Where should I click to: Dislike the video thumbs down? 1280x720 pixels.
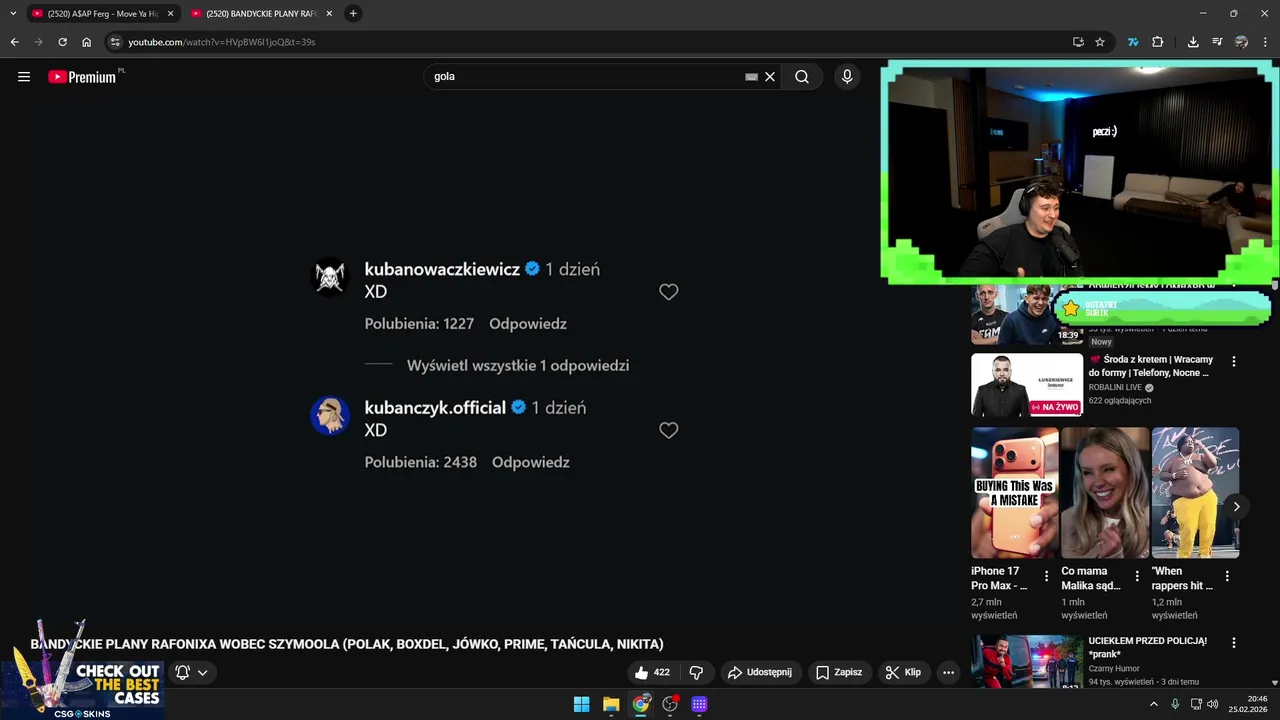697,672
